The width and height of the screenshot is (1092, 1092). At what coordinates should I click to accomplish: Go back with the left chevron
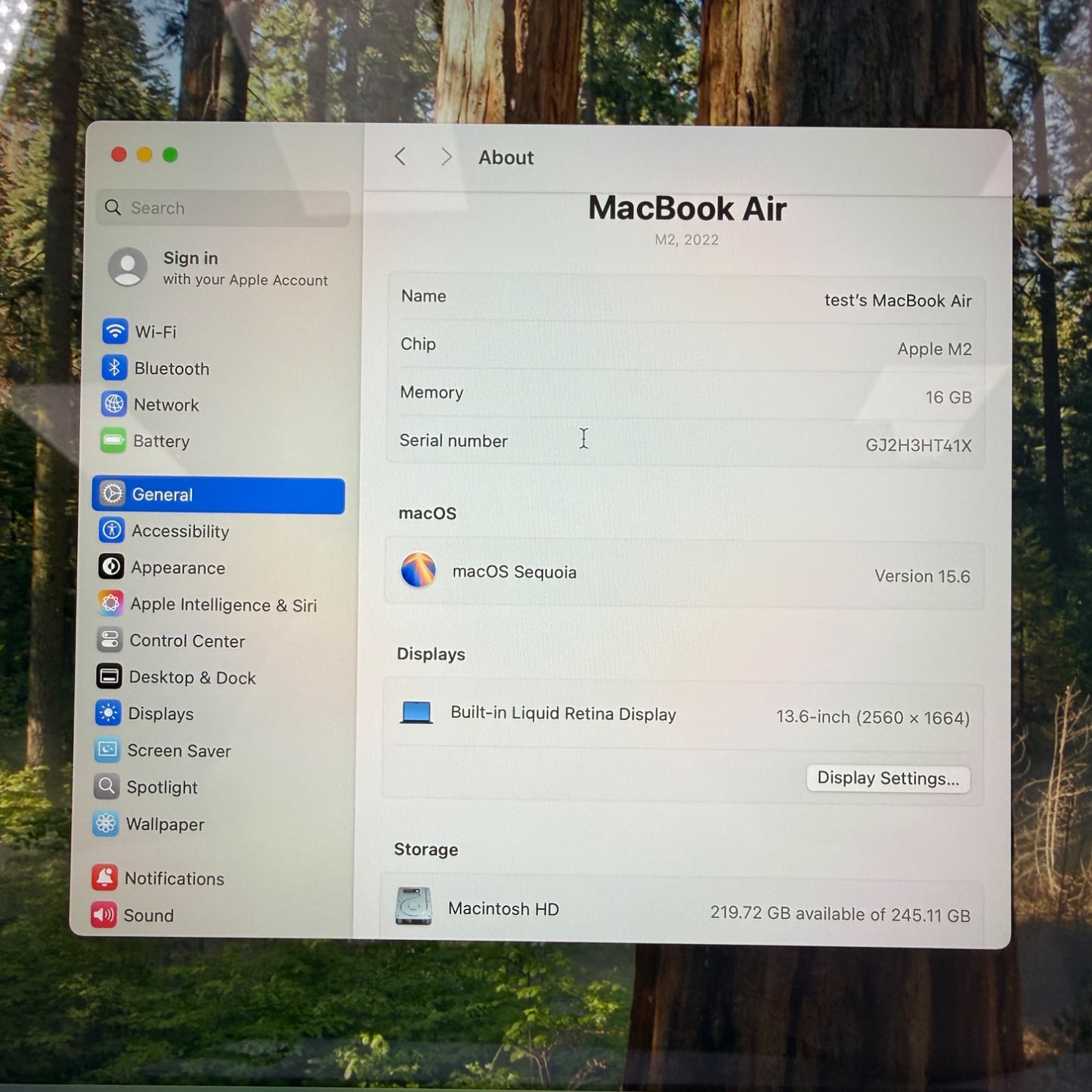point(401,156)
